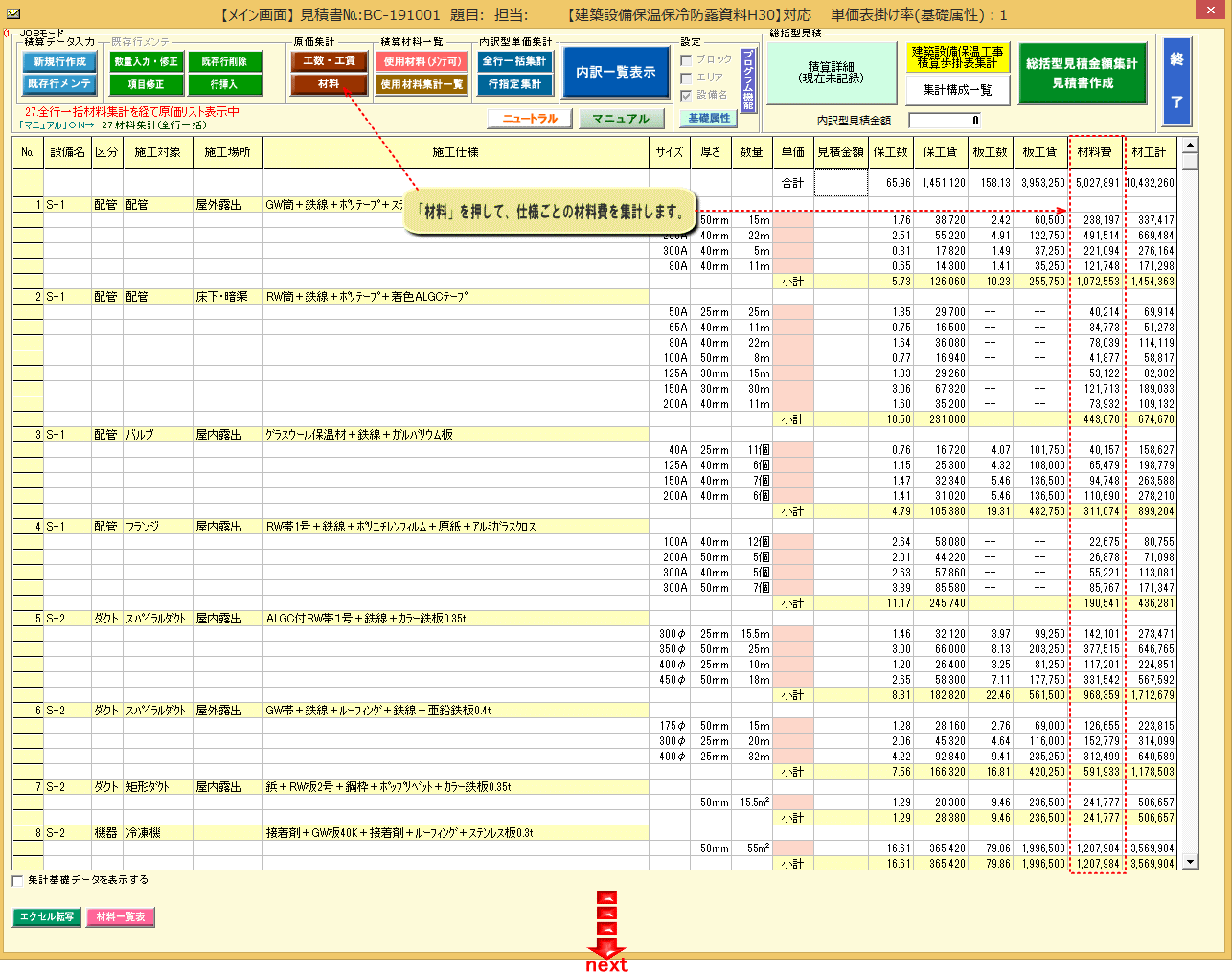1232x972 pixels.
Task: Click the エクセル転写 export button
Action: coord(47,917)
